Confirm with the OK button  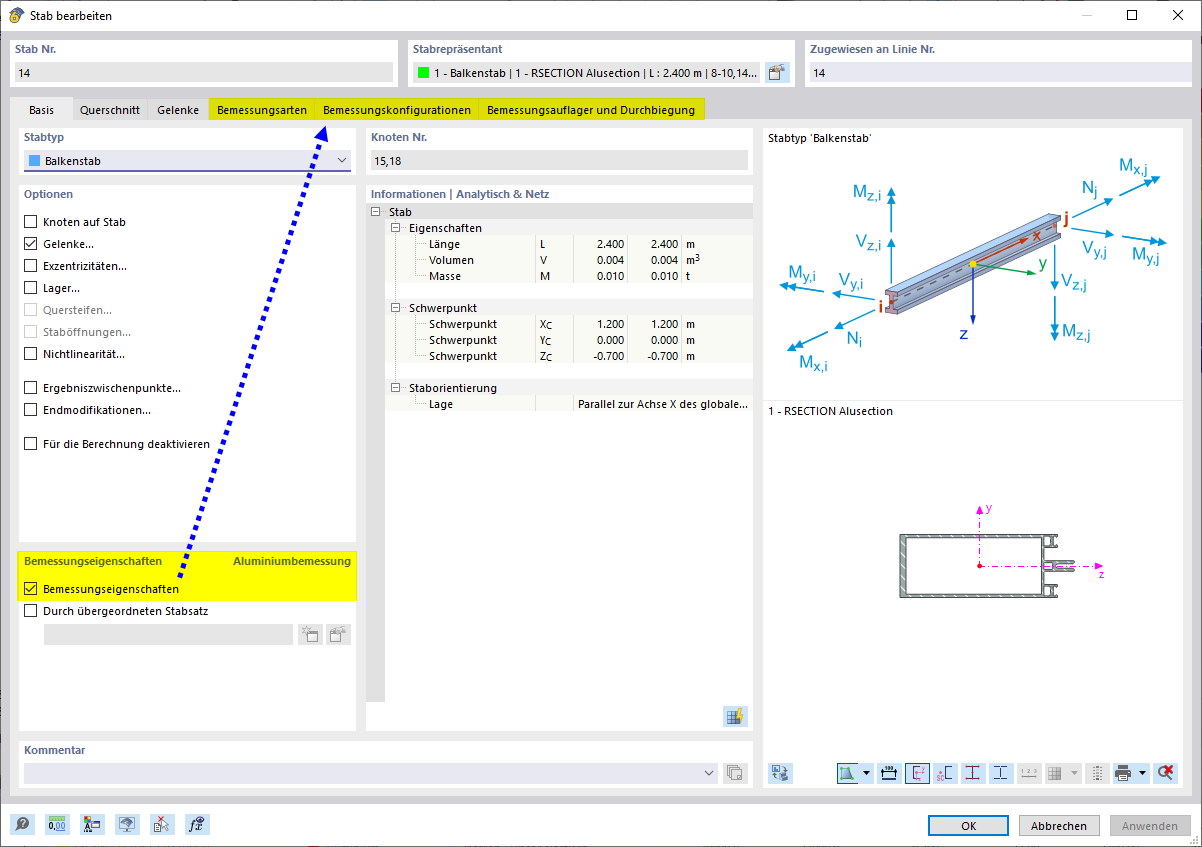(968, 826)
